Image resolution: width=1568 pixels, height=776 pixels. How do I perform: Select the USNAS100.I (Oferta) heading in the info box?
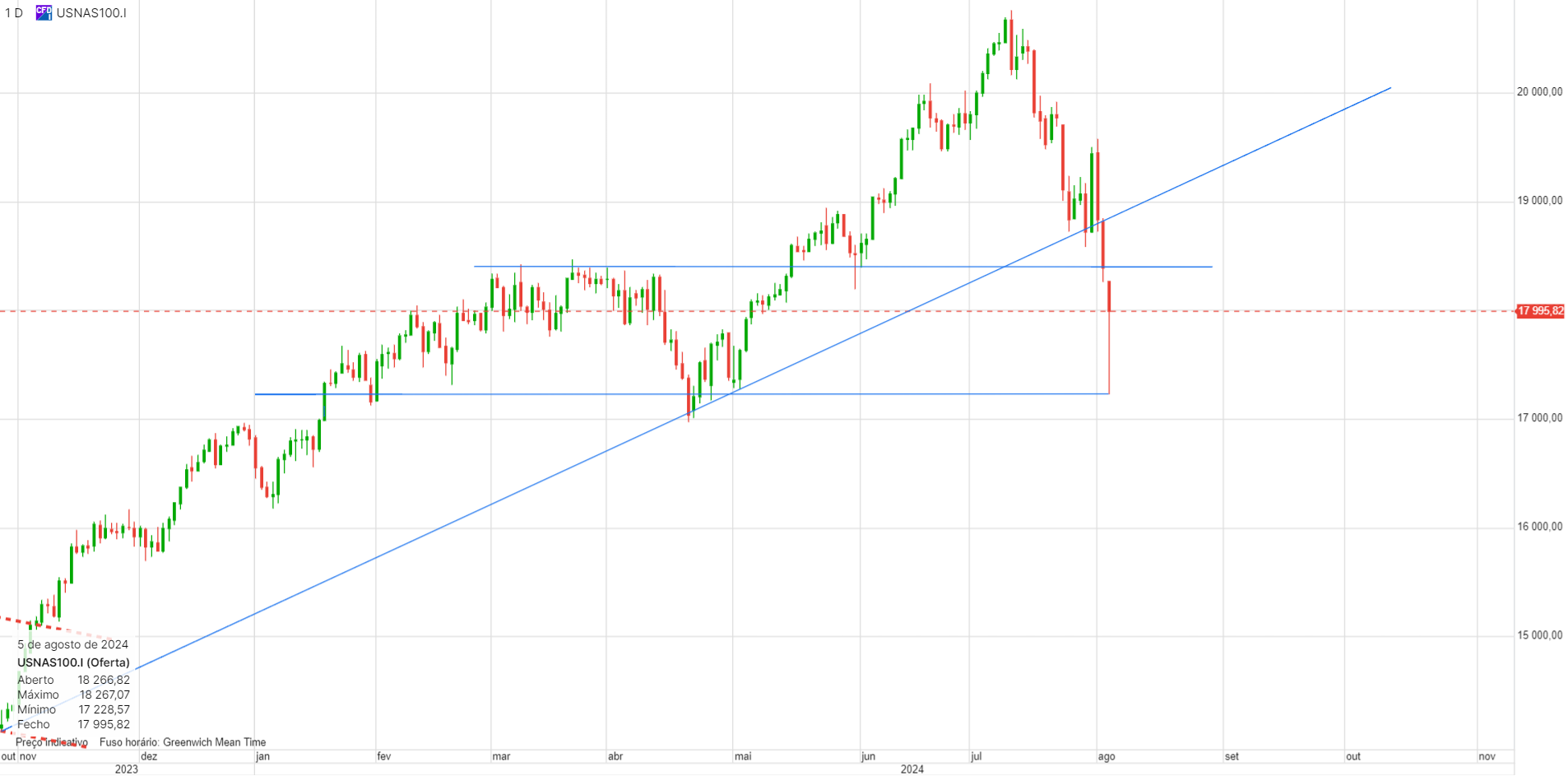pyautogui.click(x=73, y=662)
